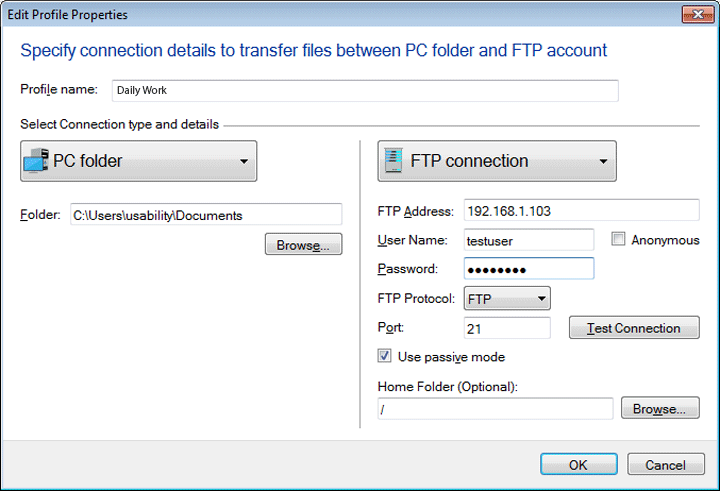Enable the Anonymous checkbox
This screenshot has width=720, height=491.
tap(619, 240)
